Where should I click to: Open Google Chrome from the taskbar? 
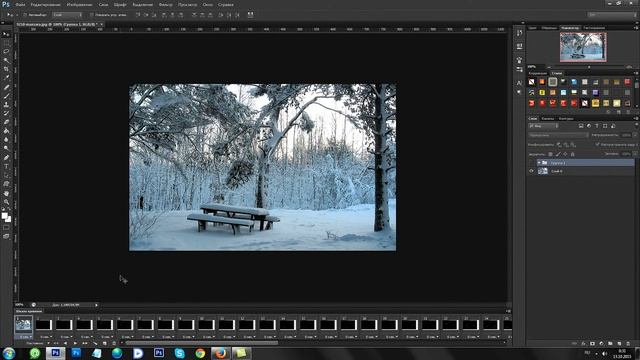coord(200,353)
